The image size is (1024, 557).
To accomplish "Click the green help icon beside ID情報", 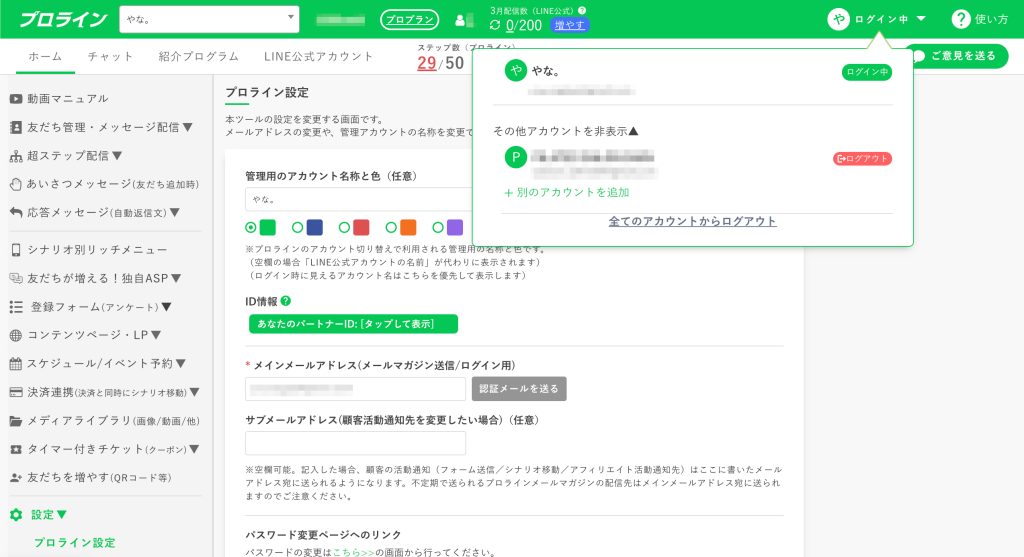I will click(x=285, y=301).
